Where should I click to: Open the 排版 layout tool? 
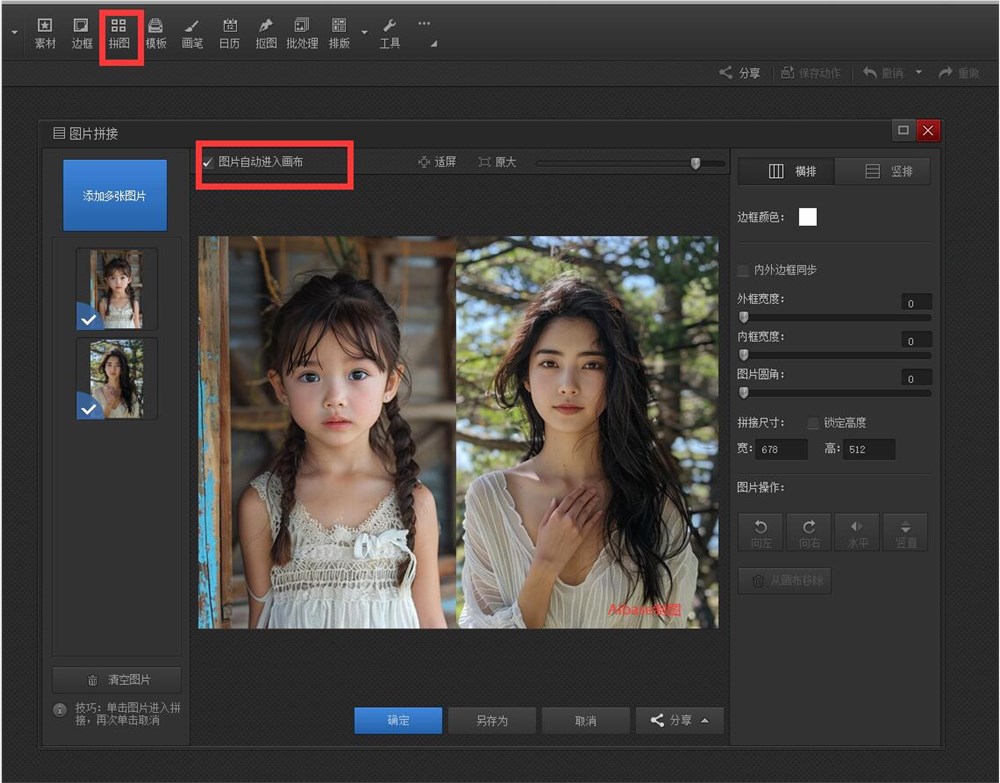tap(339, 34)
